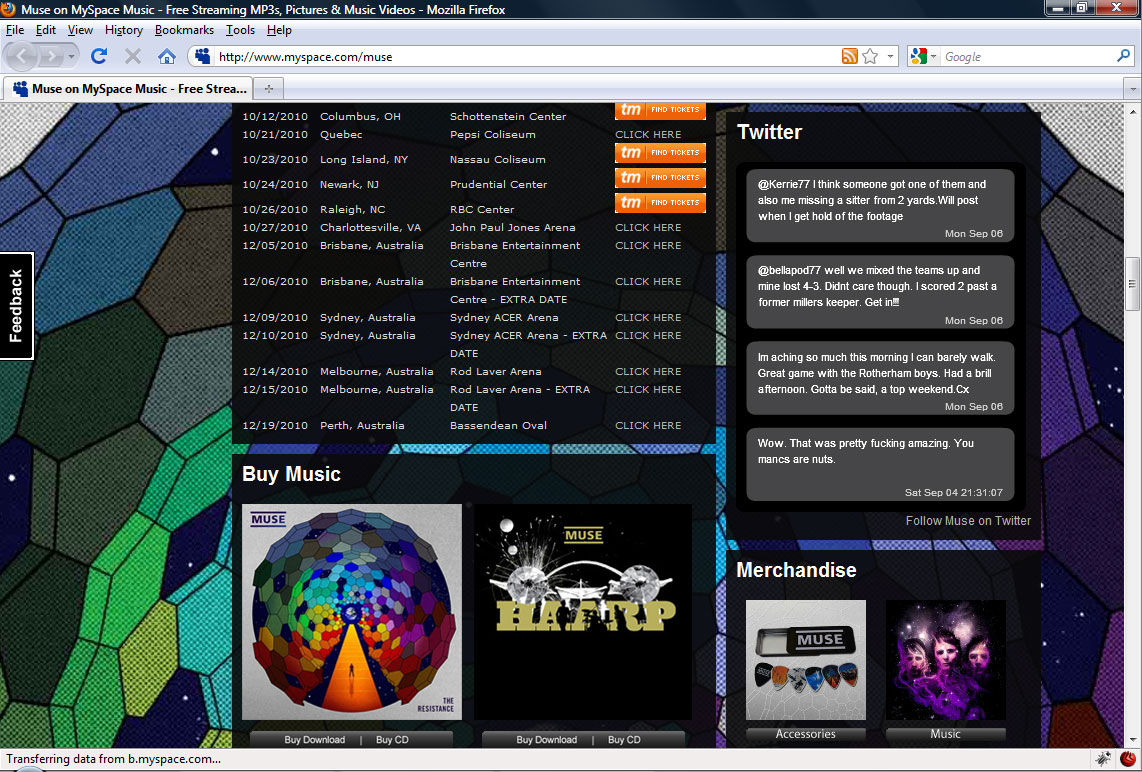Open the list all tabs dropdown
This screenshot has width=1142, height=772.
(1133, 89)
